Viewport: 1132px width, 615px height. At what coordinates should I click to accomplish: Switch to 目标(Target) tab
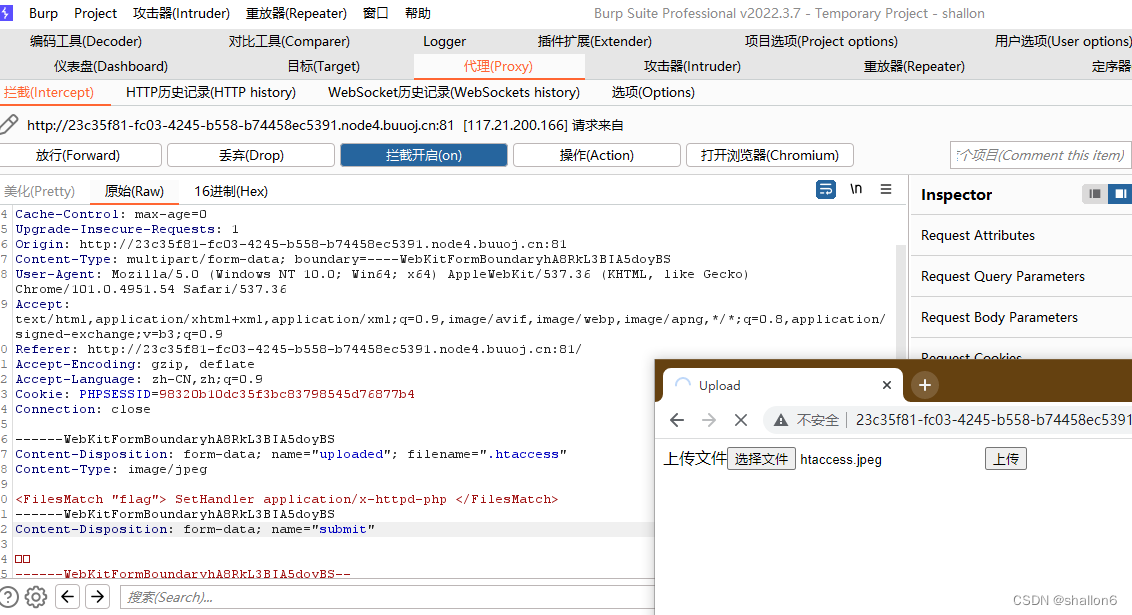323,66
